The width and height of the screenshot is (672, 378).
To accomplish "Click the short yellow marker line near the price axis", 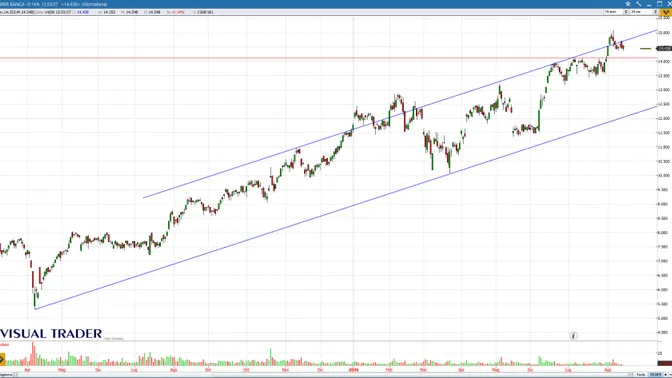I will (x=645, y=49).
